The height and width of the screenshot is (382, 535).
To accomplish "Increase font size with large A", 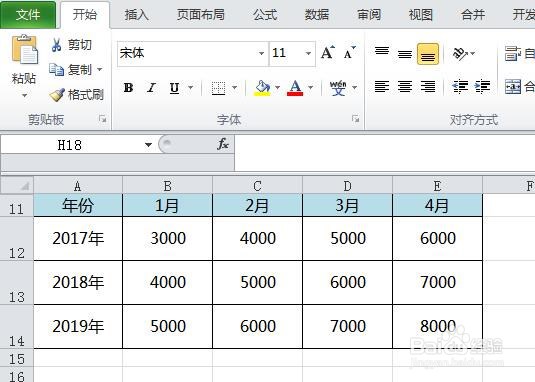I will pos(328,53).
